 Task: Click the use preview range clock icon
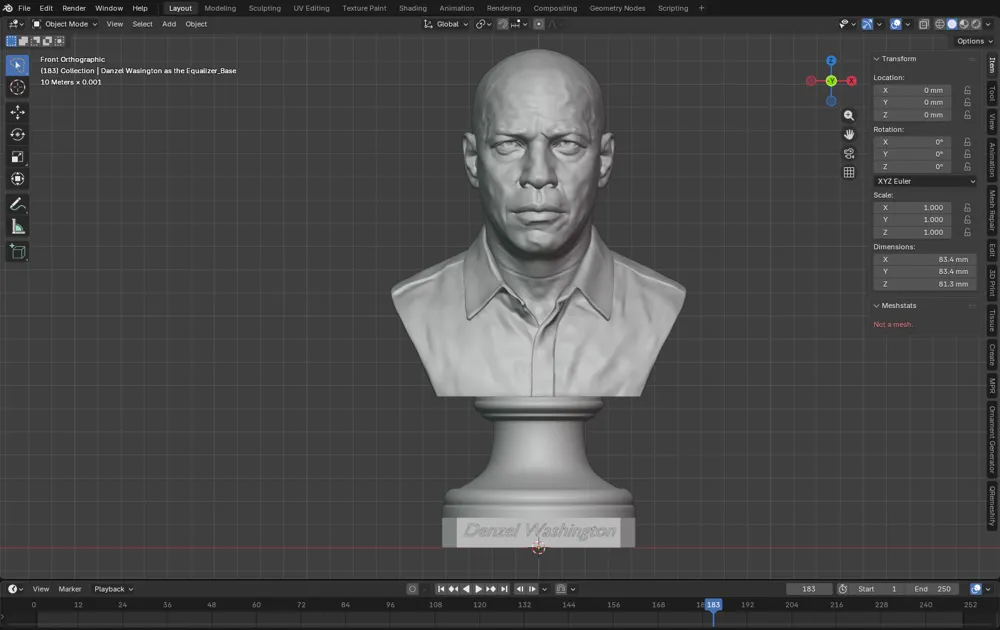coord(842,589)
